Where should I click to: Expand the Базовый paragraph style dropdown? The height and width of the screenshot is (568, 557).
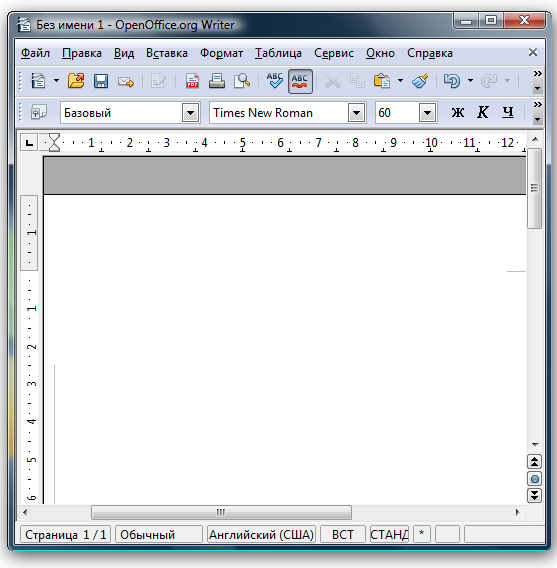pyautogui.click(x=190, y=113)
